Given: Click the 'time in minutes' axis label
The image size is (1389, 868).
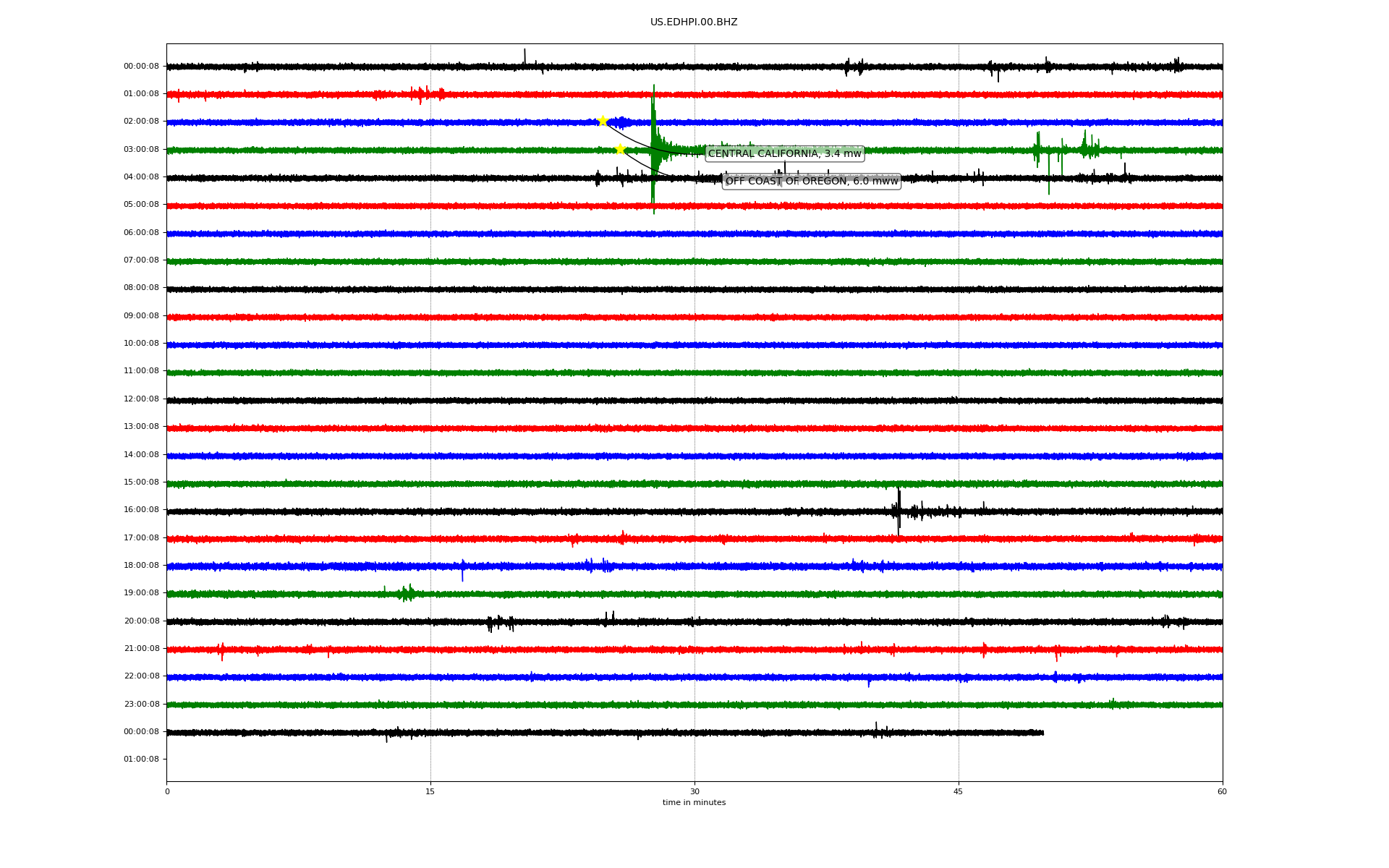Looking at the screenshot, I should point(694,802).
